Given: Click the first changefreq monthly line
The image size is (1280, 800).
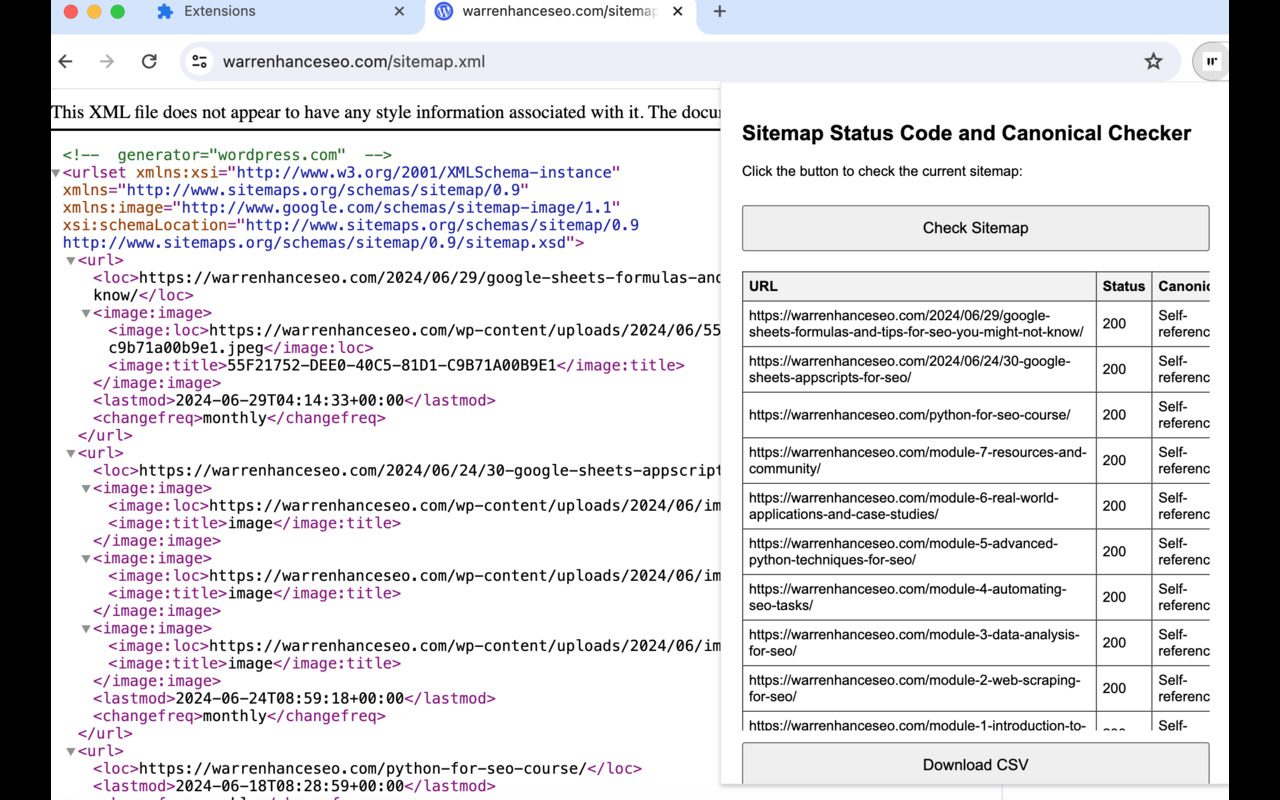Looking at the screenshot, I should (239, 418).
